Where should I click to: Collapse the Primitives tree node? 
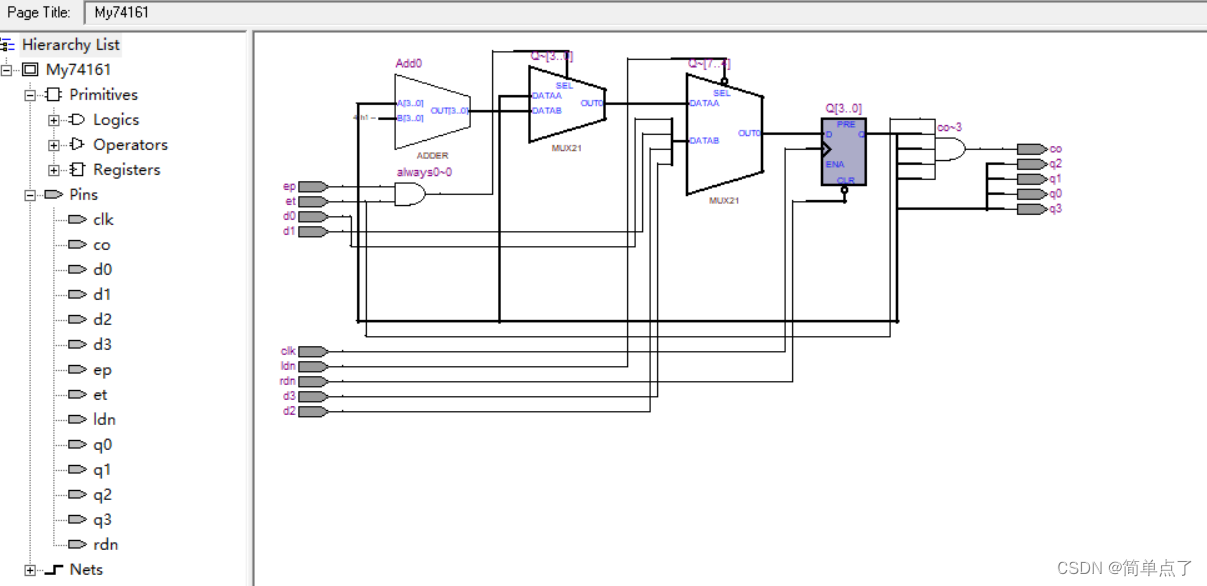pyautogui.click(x=30, y=95)
